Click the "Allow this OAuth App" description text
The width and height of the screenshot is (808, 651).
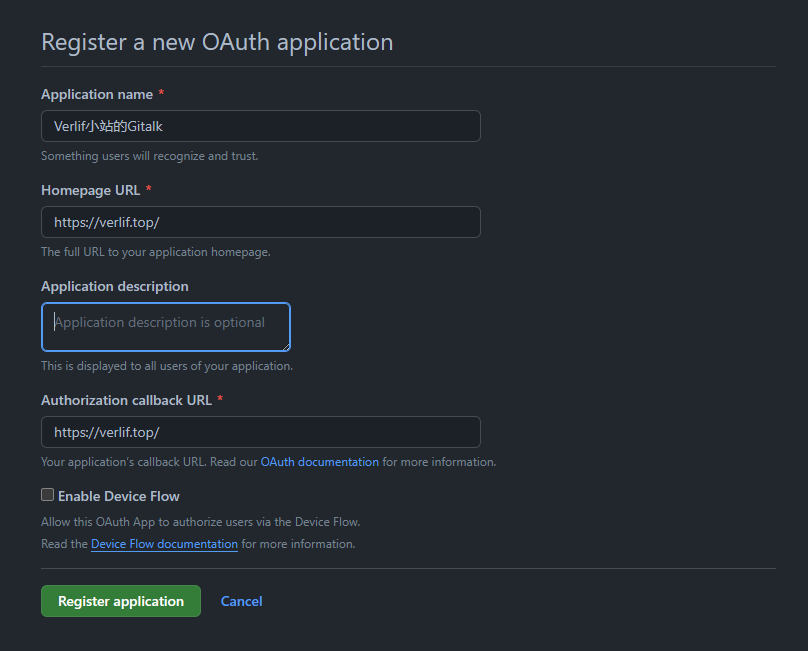coord(200,522)
